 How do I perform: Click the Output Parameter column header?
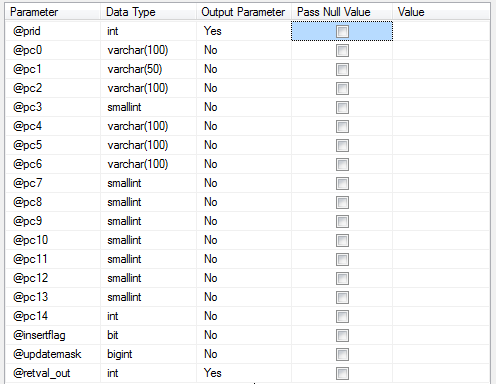244,12
